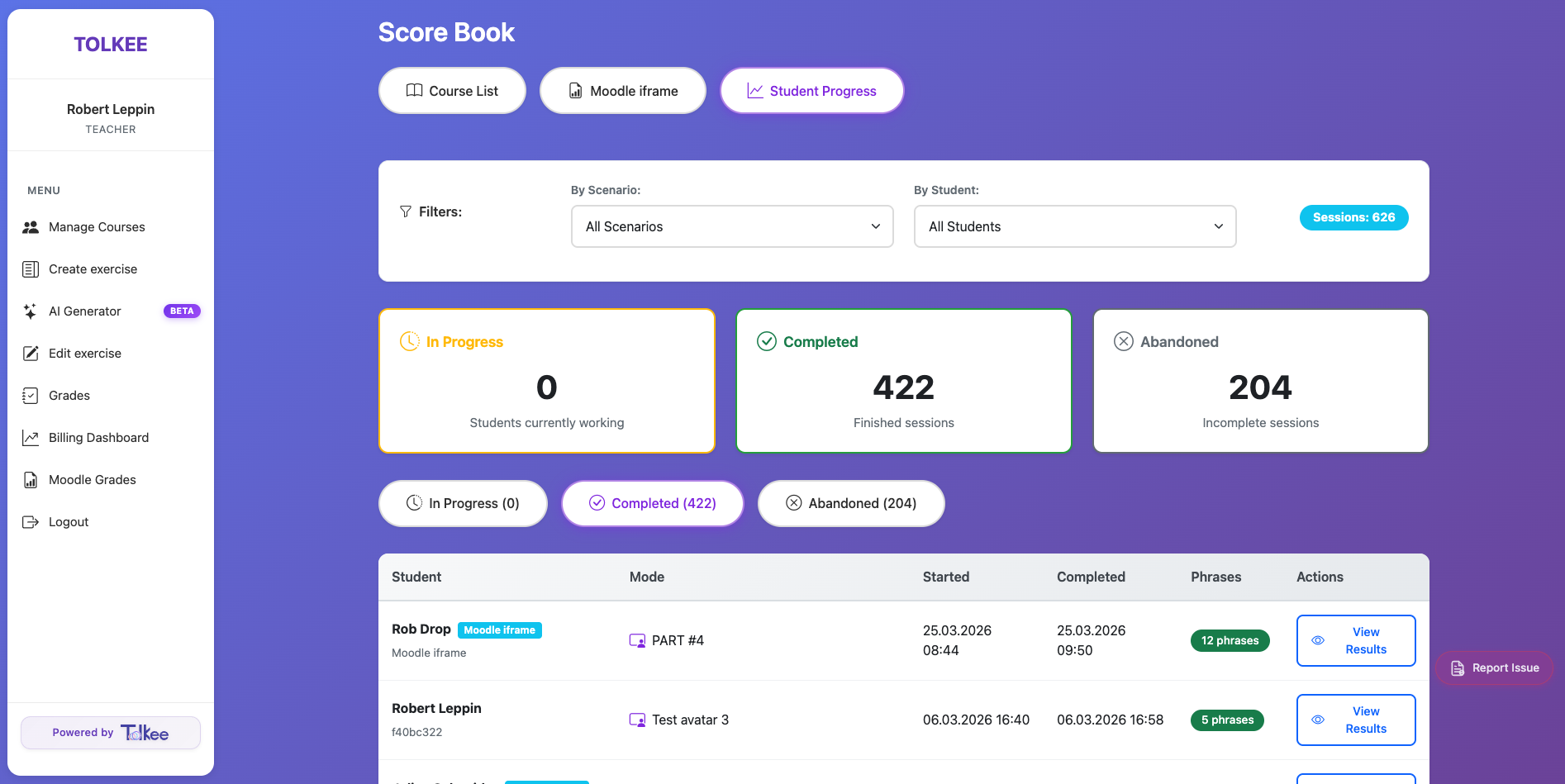Click the Logout arrow icon
The image size is (1565, 784).
tap(31, 522)
